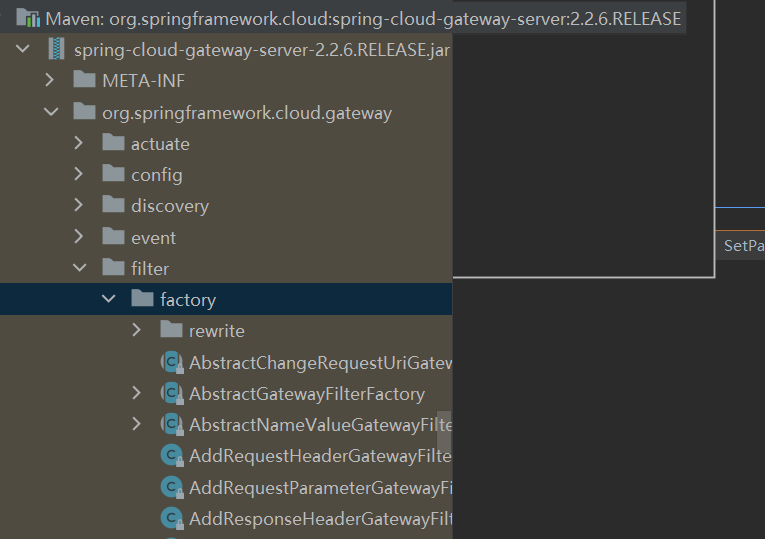Click the AddRequestHeaderGatewayFilter class icon
Screen dimensions: 765x539
pyautogui.click(x=172, y=456)
